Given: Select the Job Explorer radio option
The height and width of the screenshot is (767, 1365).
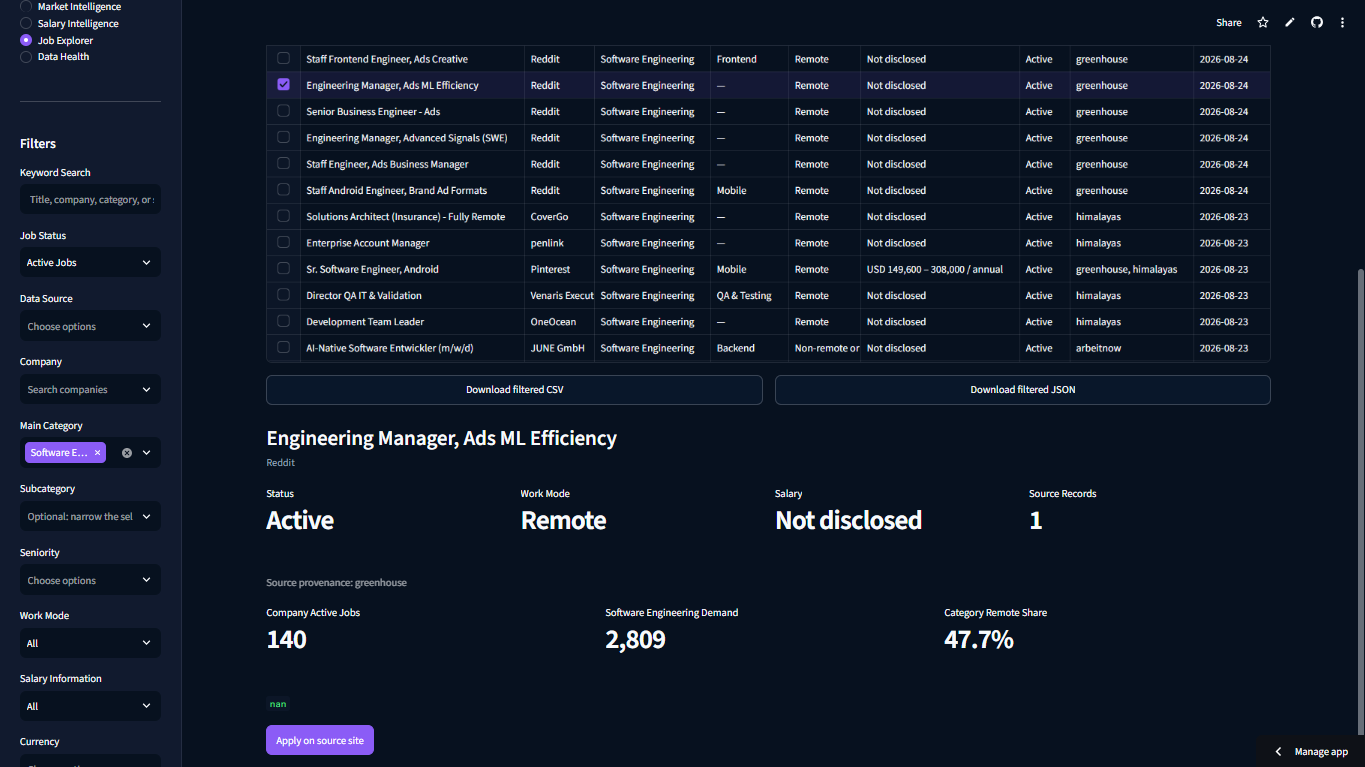Looking at the screenshot, I should click(26, 40).
